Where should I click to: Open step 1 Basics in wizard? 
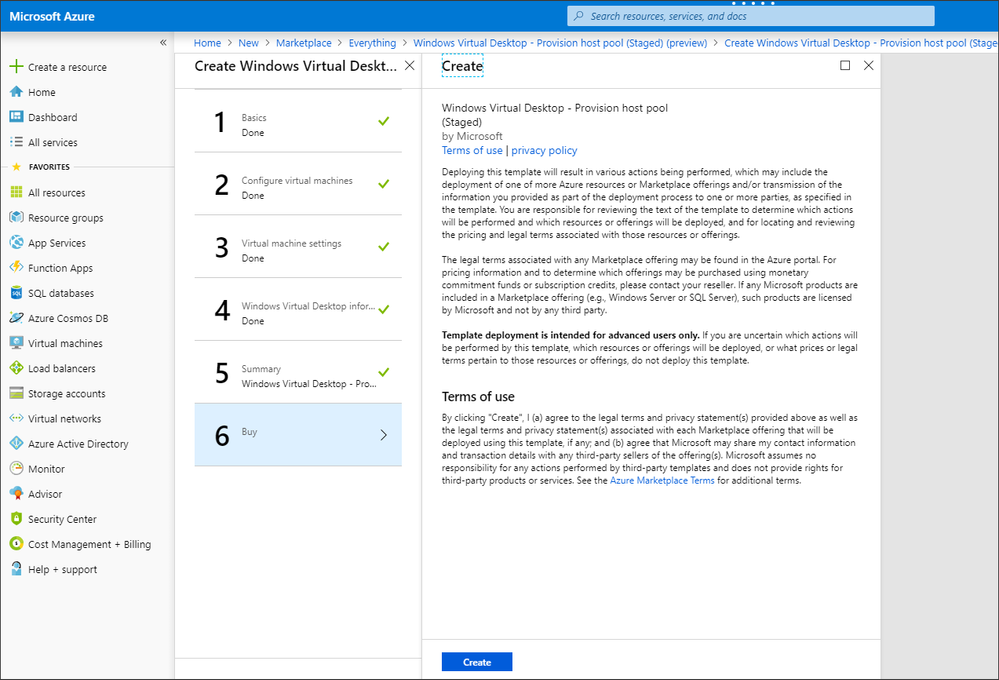pos(298,121)
